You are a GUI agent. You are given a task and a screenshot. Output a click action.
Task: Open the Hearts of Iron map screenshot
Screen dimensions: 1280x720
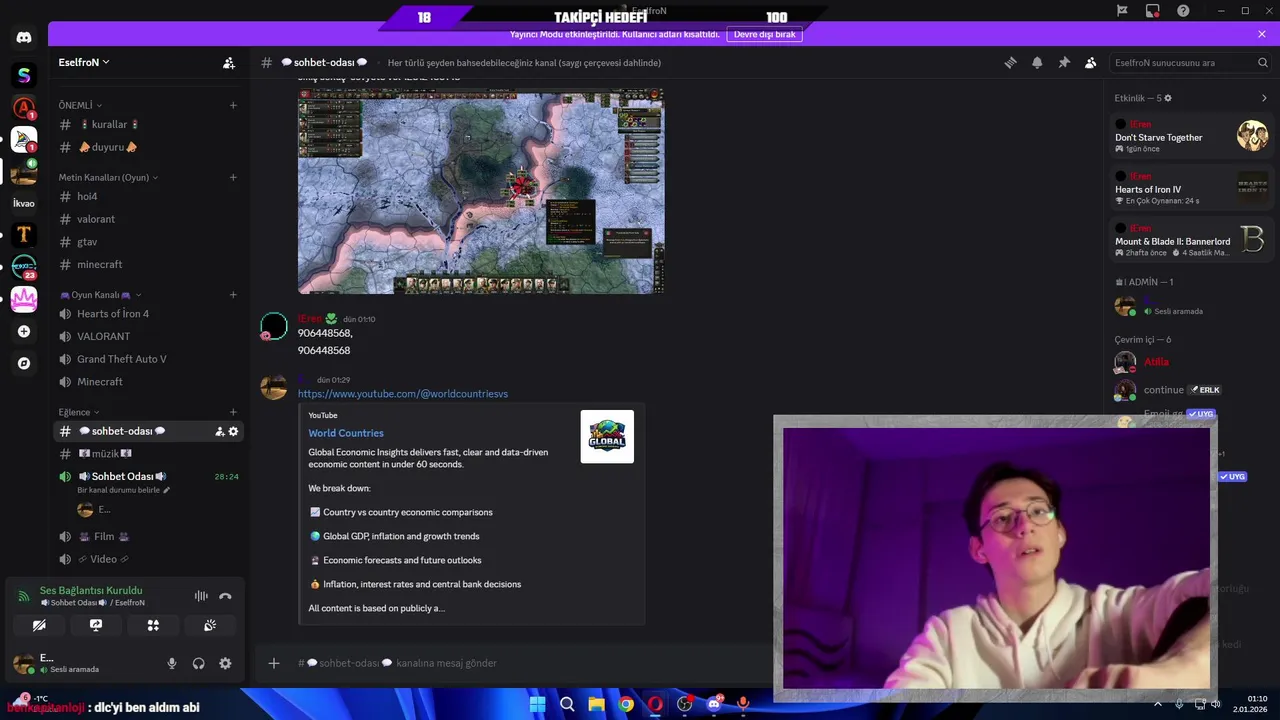pos(481,191)
